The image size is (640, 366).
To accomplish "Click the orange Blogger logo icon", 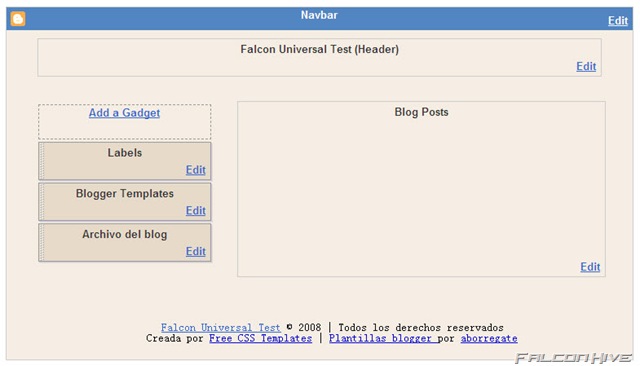I will tap(18, 19).
